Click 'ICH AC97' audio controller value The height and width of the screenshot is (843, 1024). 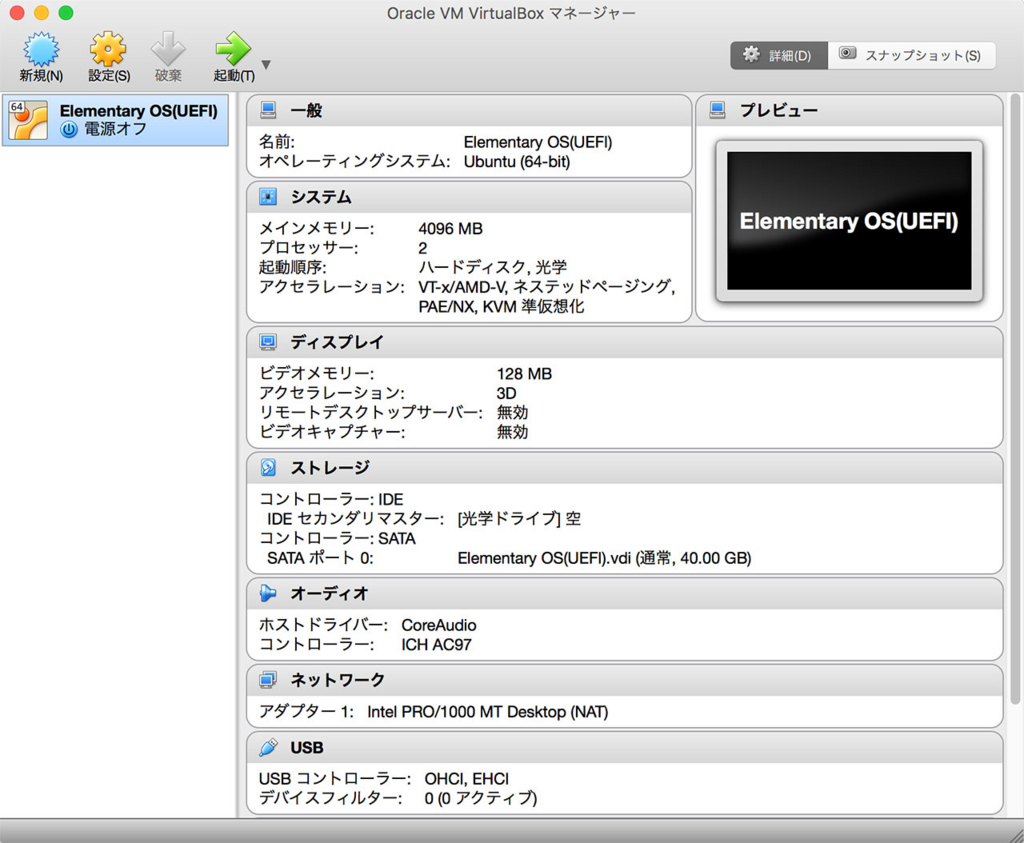436,645
